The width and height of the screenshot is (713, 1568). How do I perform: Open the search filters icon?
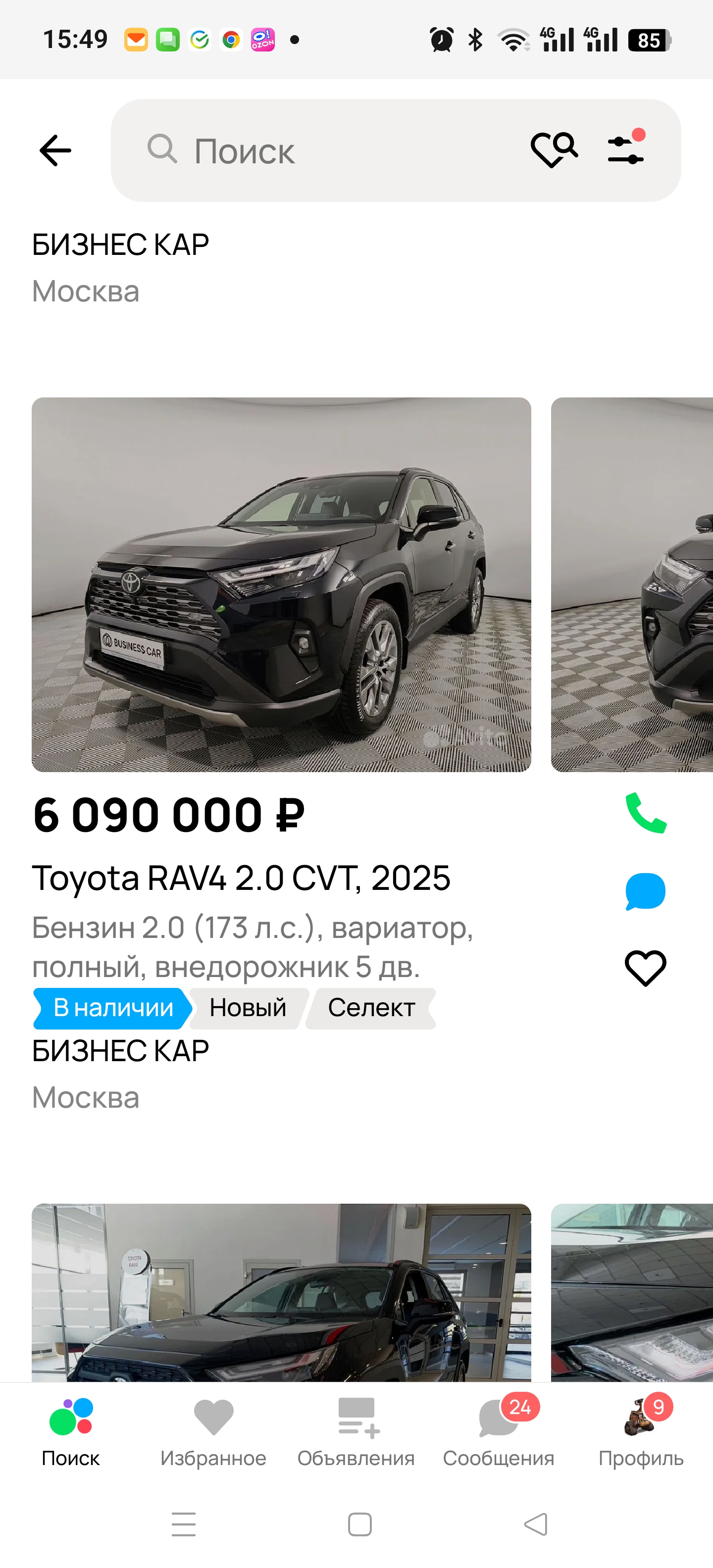point(626,147)
